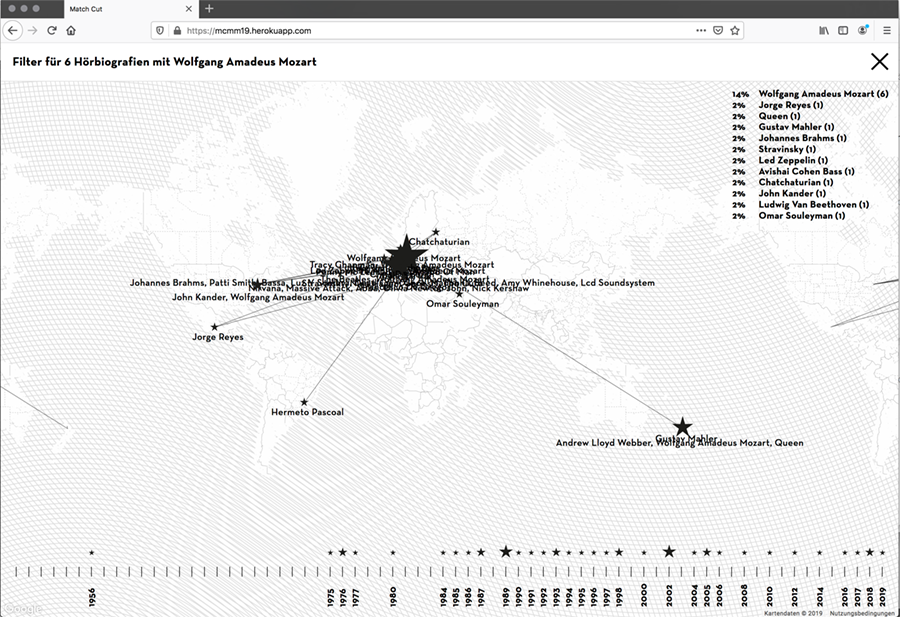Click the Hermeto Pascoal star on the map
900x617 pixels.
click(304, 402)
